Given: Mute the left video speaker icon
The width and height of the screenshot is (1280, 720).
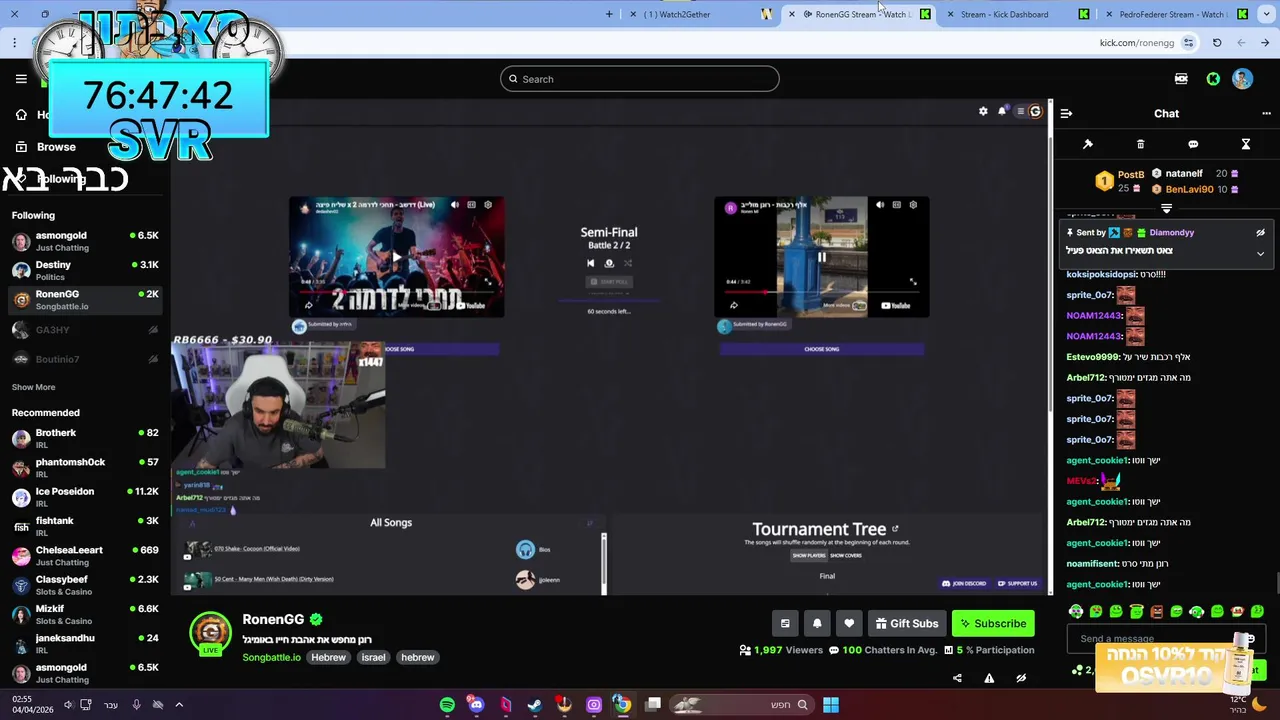Looking at the screenshot, I should pyautogui.click(x=455, y=205).
